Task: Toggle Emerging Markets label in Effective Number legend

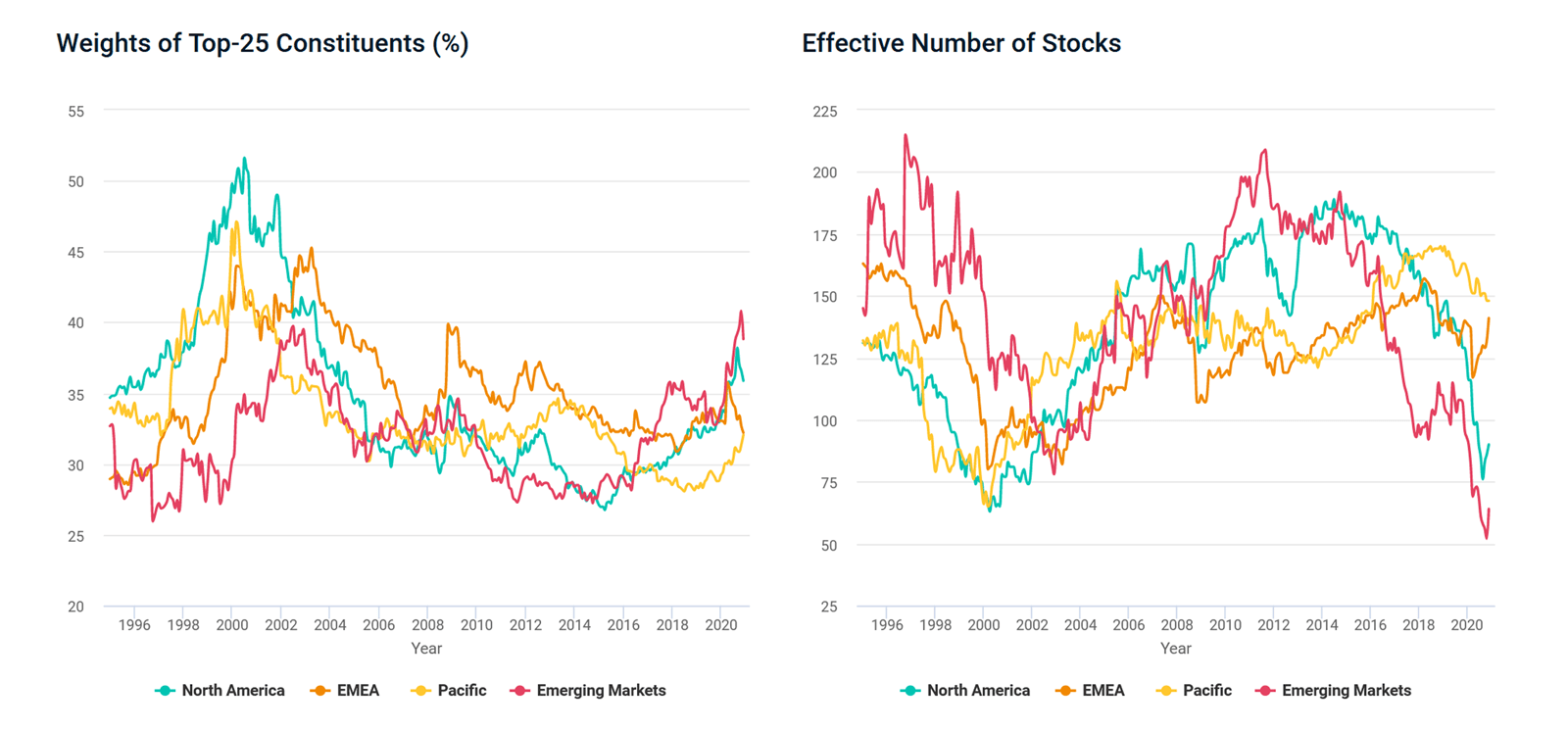Action: (x=1347, y=691)
